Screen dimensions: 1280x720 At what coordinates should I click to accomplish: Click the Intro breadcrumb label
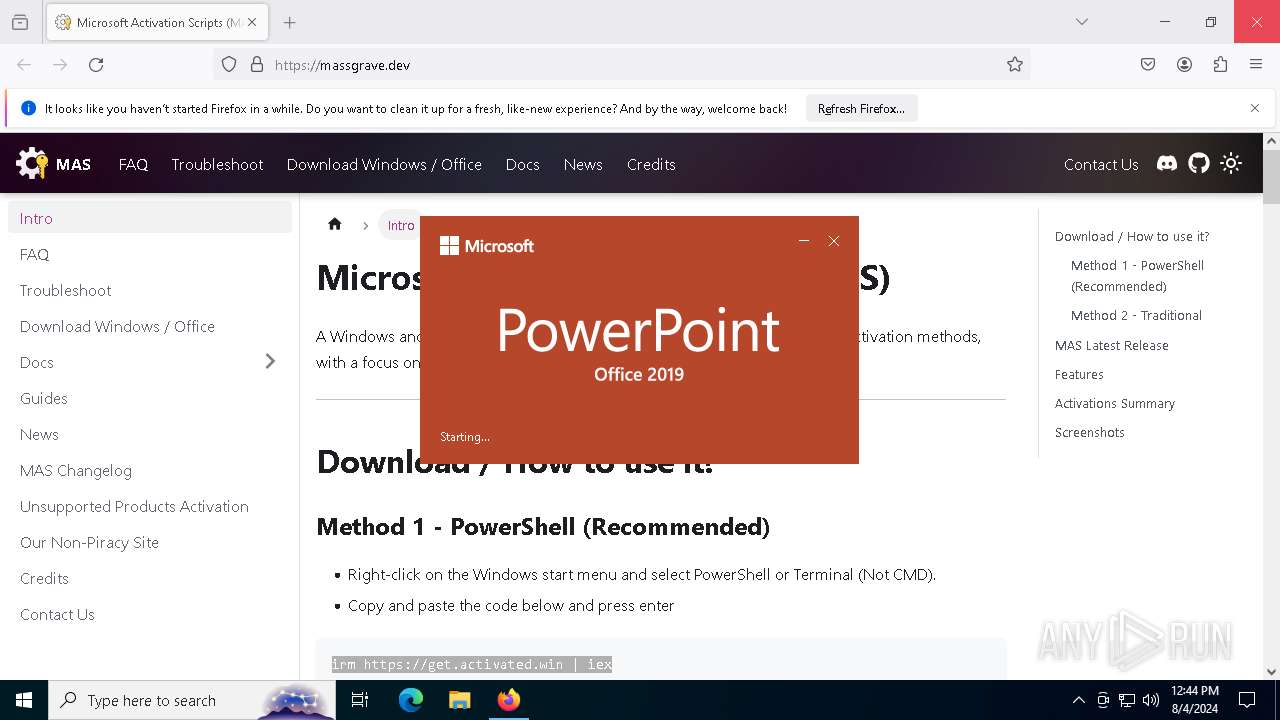click(401, 225)
